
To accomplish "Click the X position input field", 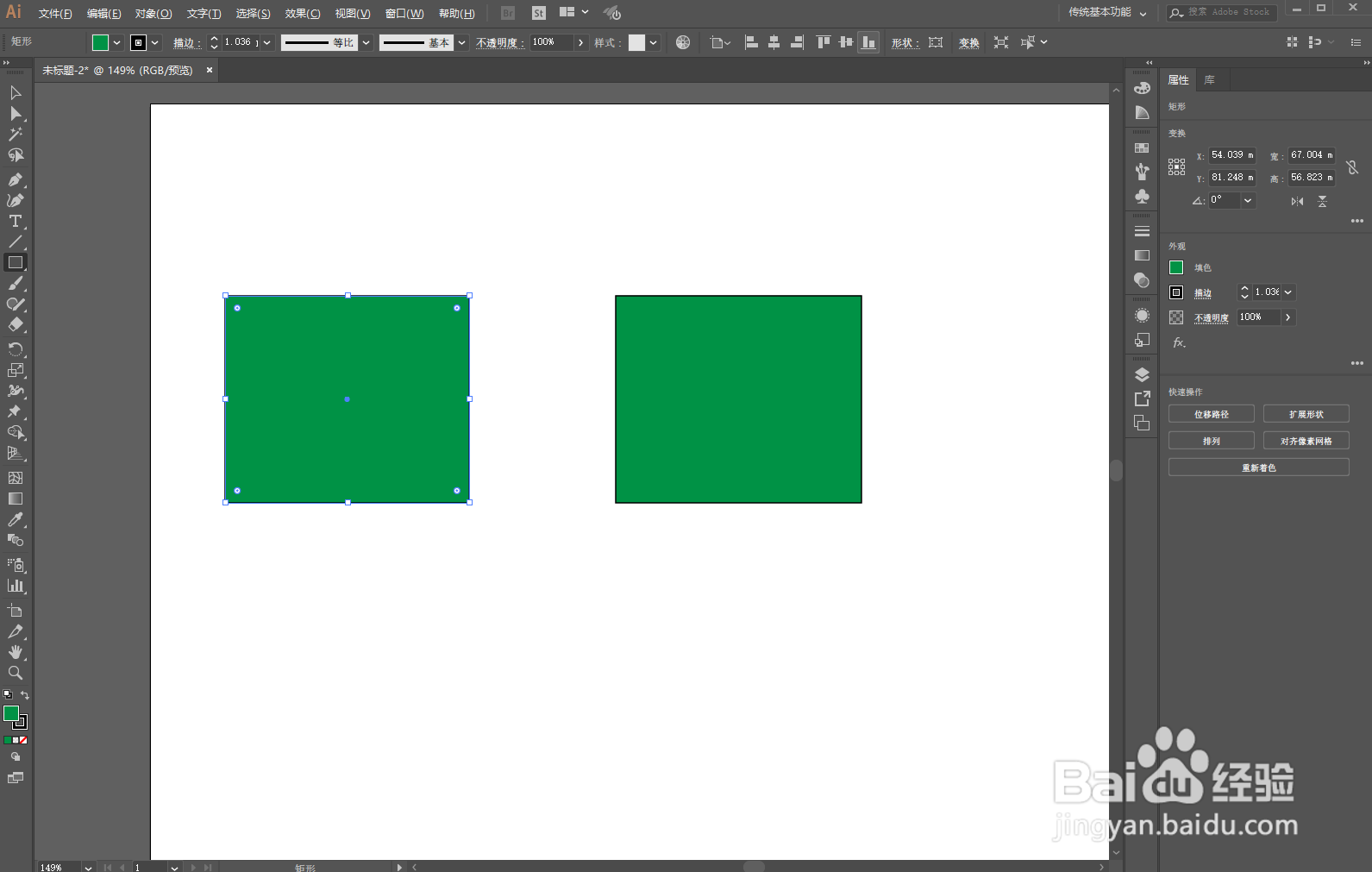I will pyautogui.click(x=1231, y=155).
